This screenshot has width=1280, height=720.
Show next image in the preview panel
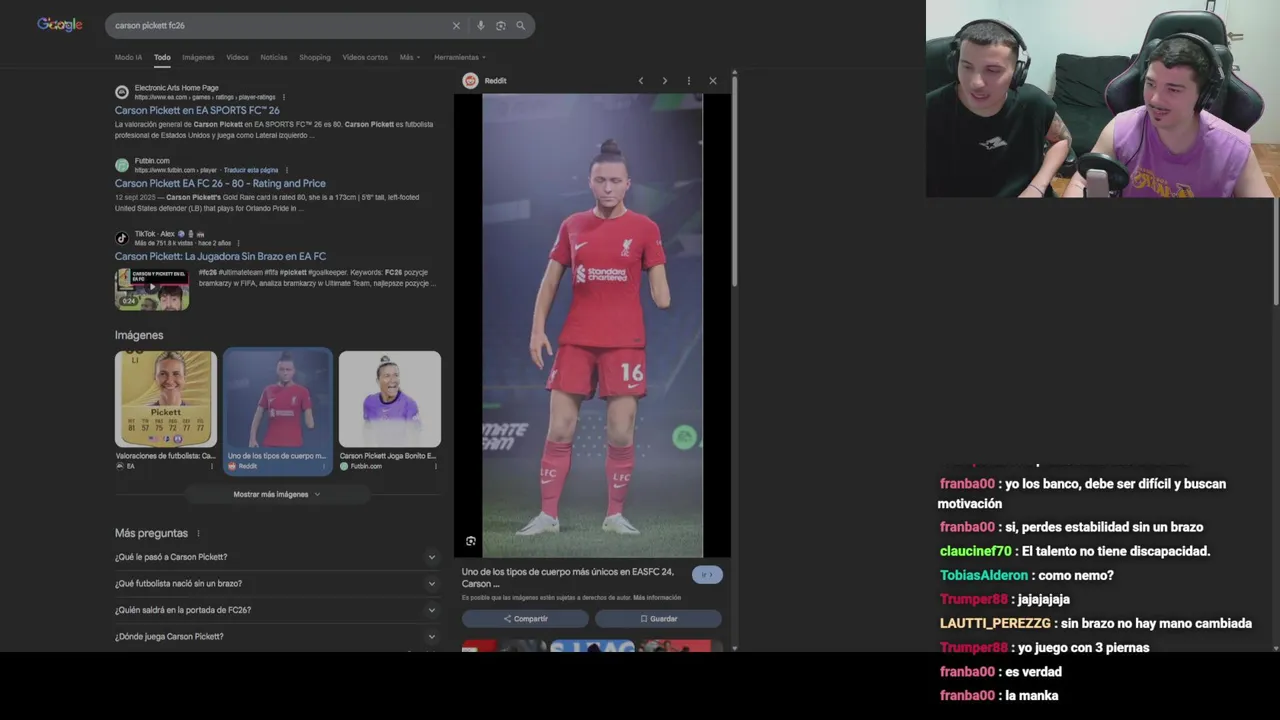[665, 81]
